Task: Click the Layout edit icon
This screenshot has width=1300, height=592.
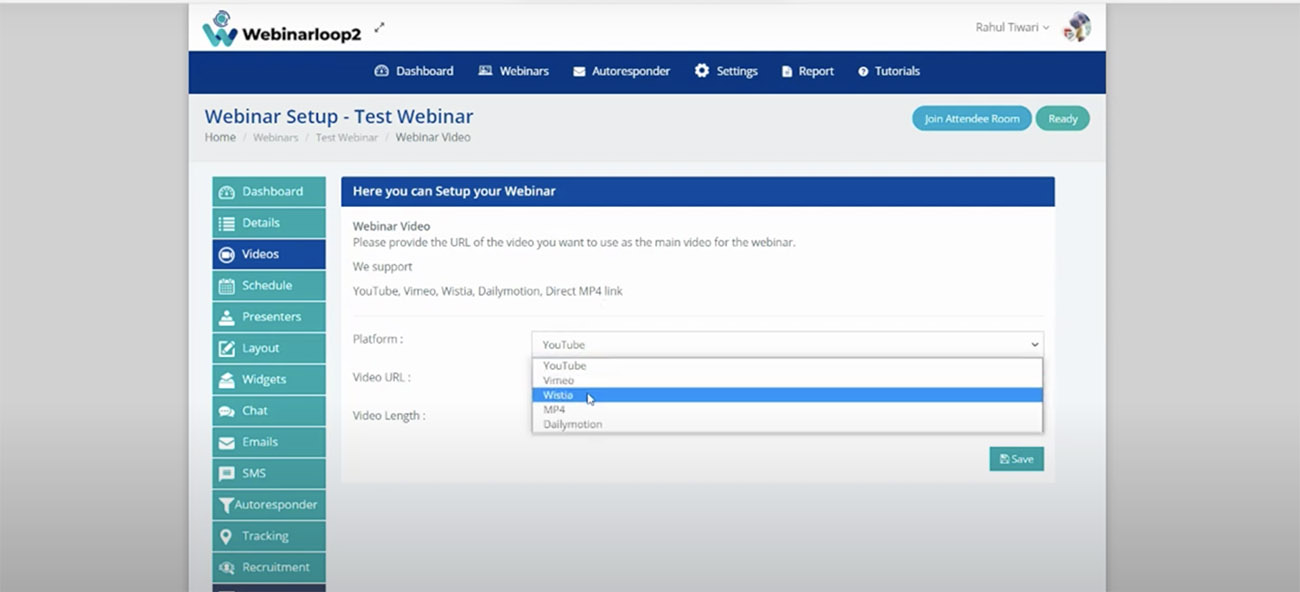Action: [x=226, y=348]
